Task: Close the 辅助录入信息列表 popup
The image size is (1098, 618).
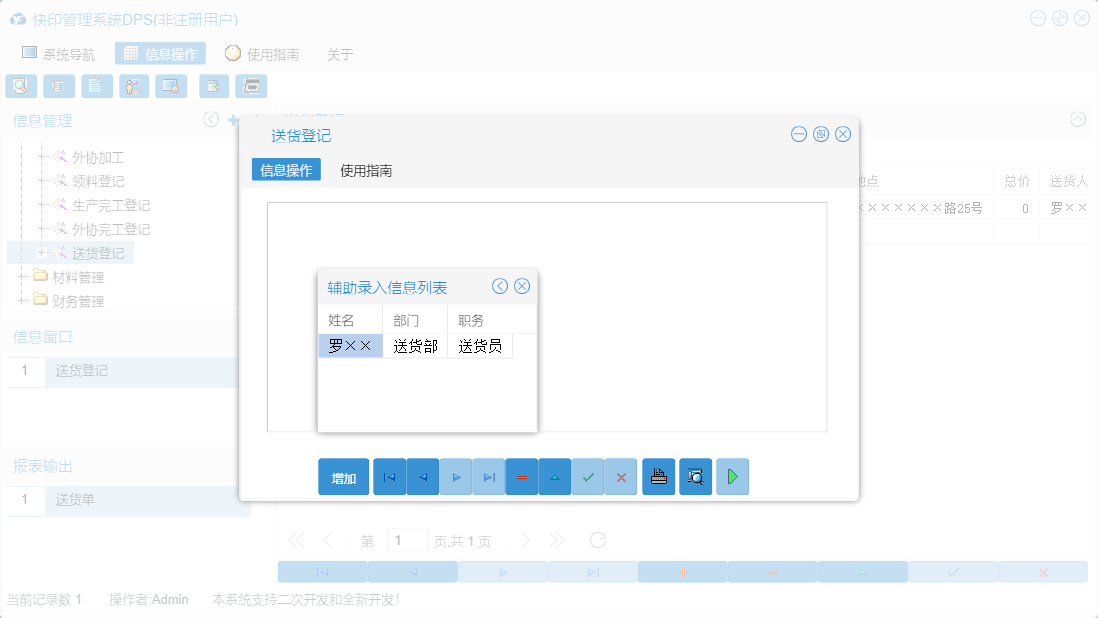Action: pyautogui.click(x=522, y=286)
